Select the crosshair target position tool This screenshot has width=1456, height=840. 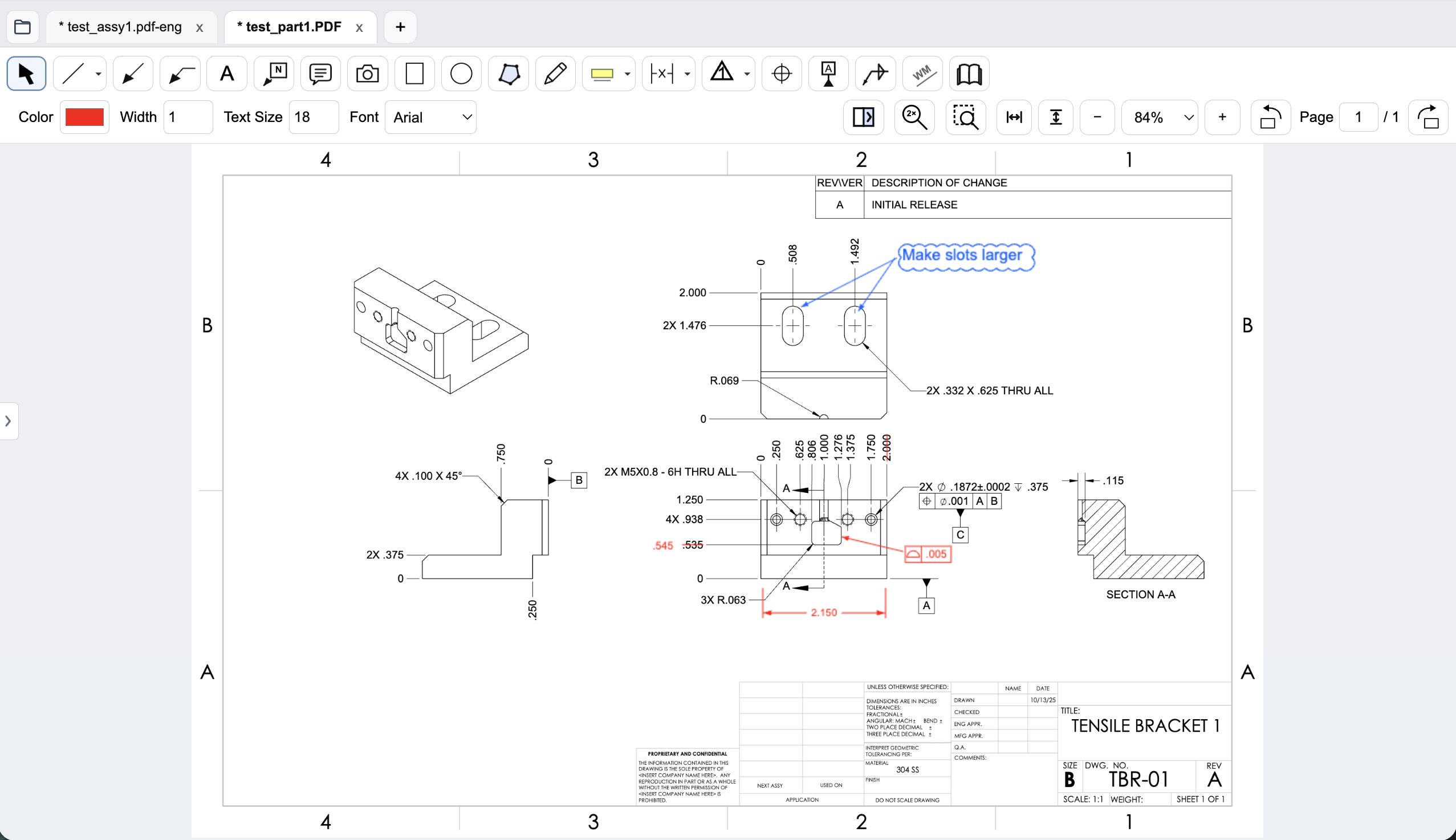click(x=782, y=74)
